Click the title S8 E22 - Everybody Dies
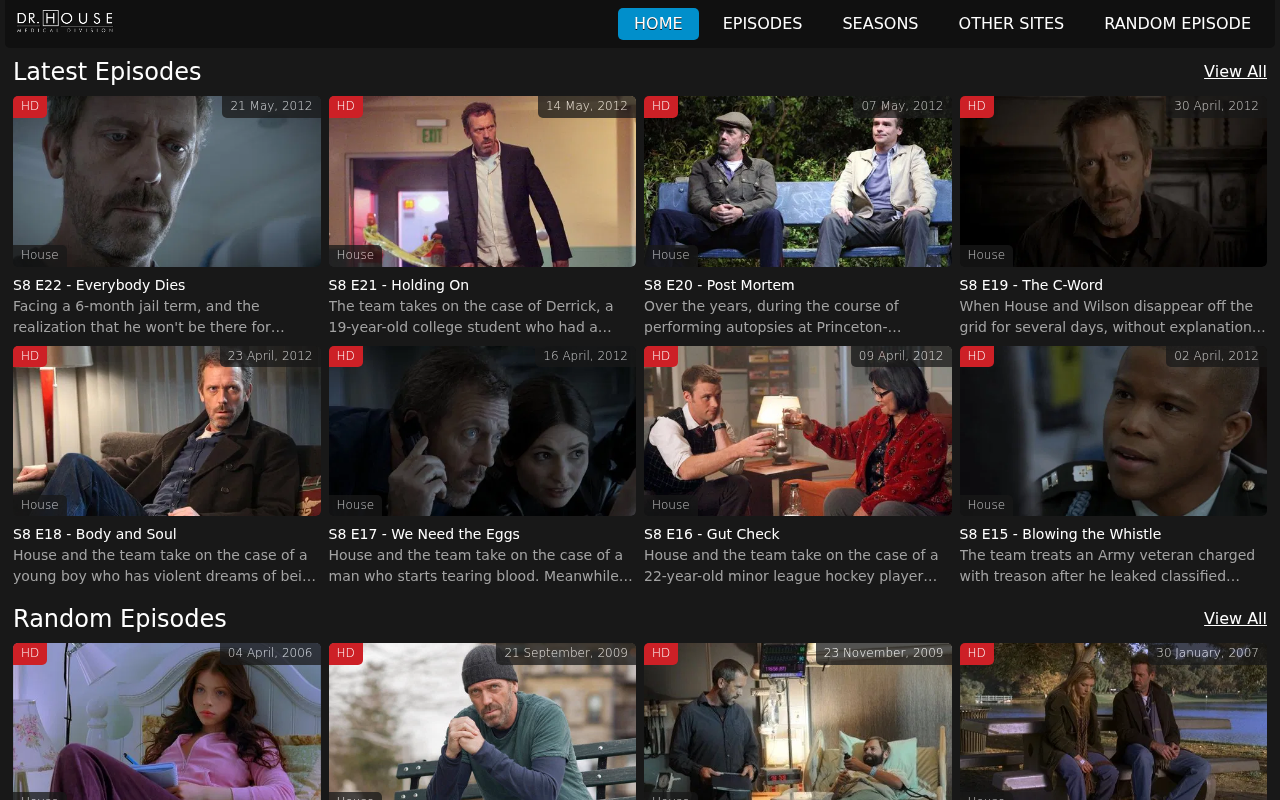The height and width of the screenshot is (800, 1280). point(99,285)
